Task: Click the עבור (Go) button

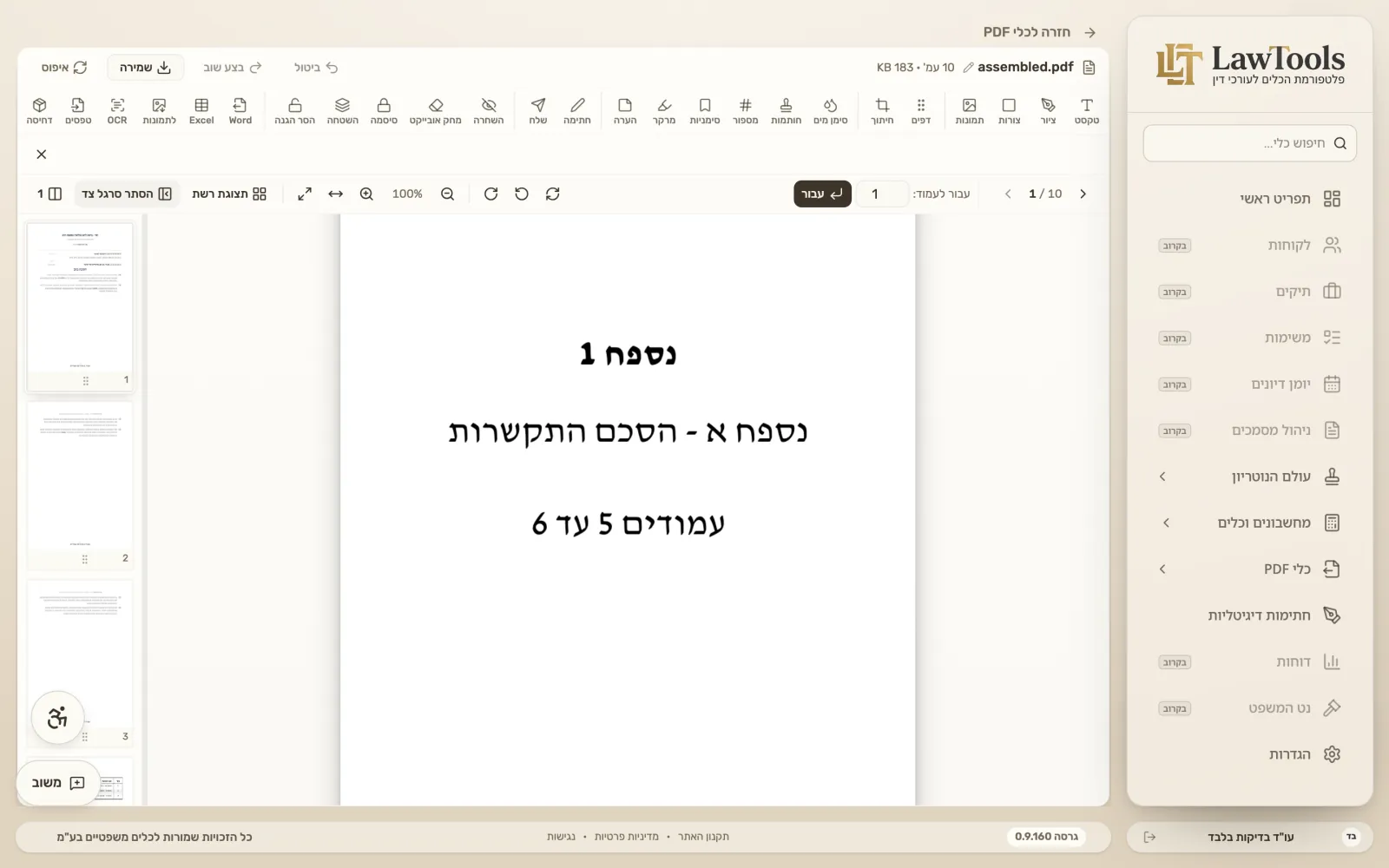Action: [822, 194]
